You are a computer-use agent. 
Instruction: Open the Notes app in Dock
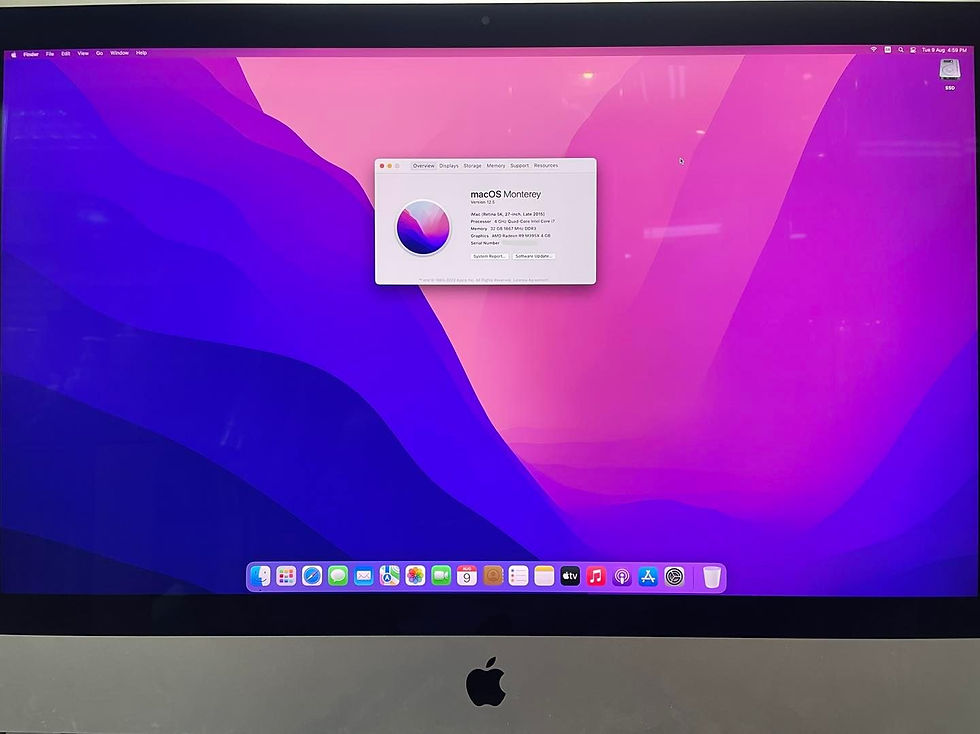pyautogui.click(x=544, y=576)
